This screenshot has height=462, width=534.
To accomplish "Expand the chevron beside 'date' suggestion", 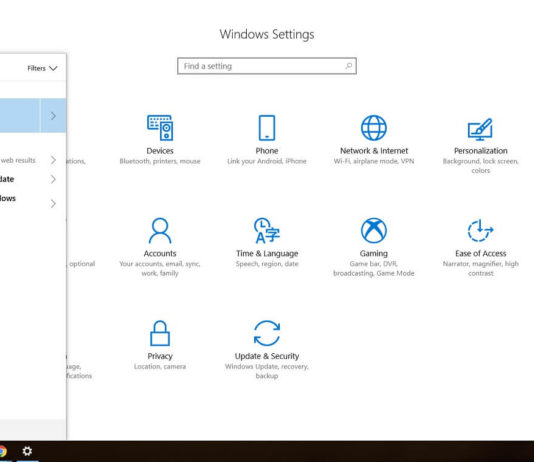I will coord(53,179).
